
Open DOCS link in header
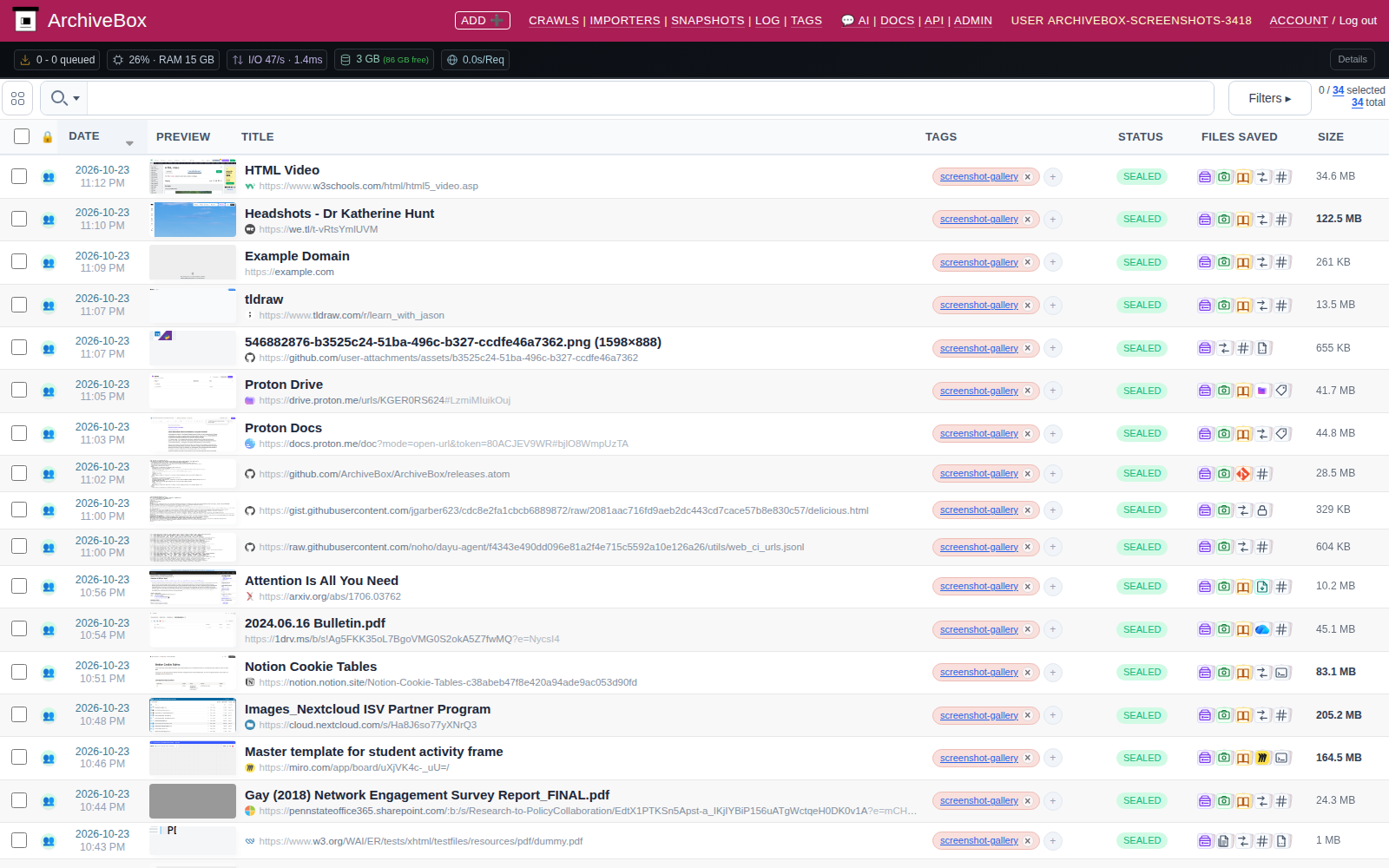pos(897,21)
